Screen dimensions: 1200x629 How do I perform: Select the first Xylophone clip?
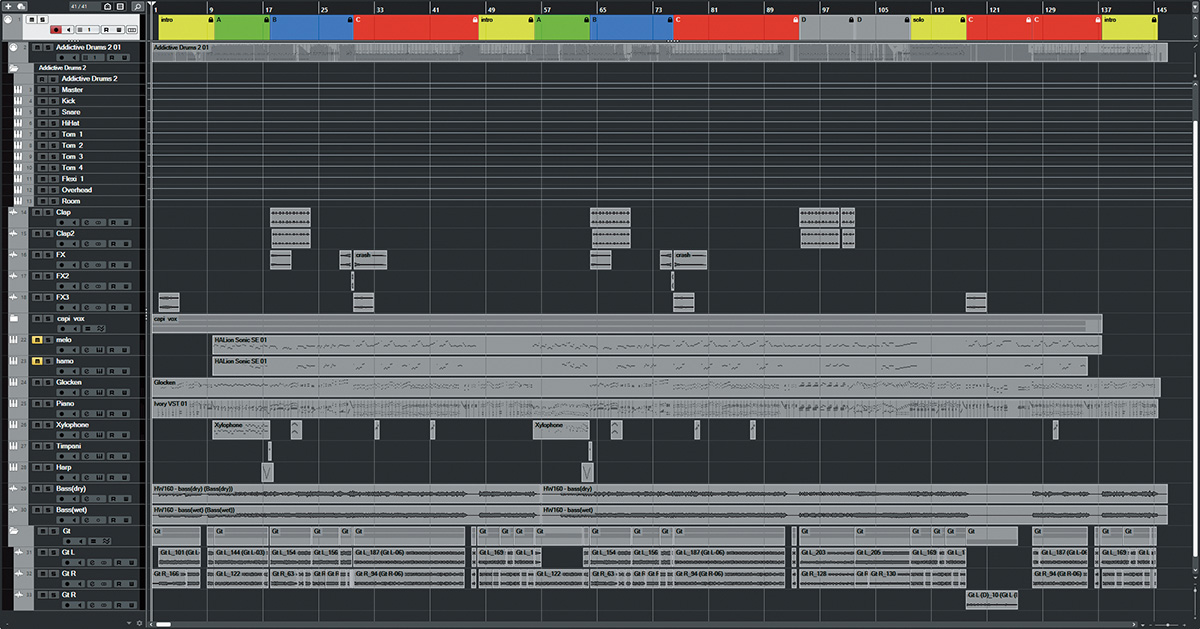tap(241, 429)
